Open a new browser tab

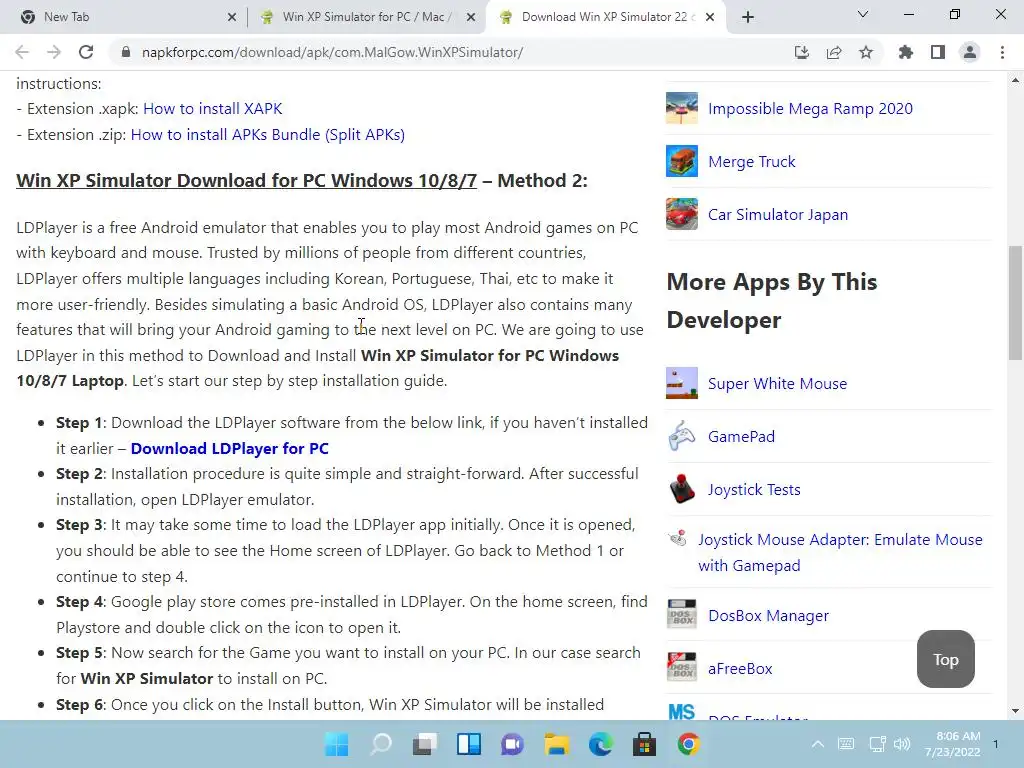[748, 17]
